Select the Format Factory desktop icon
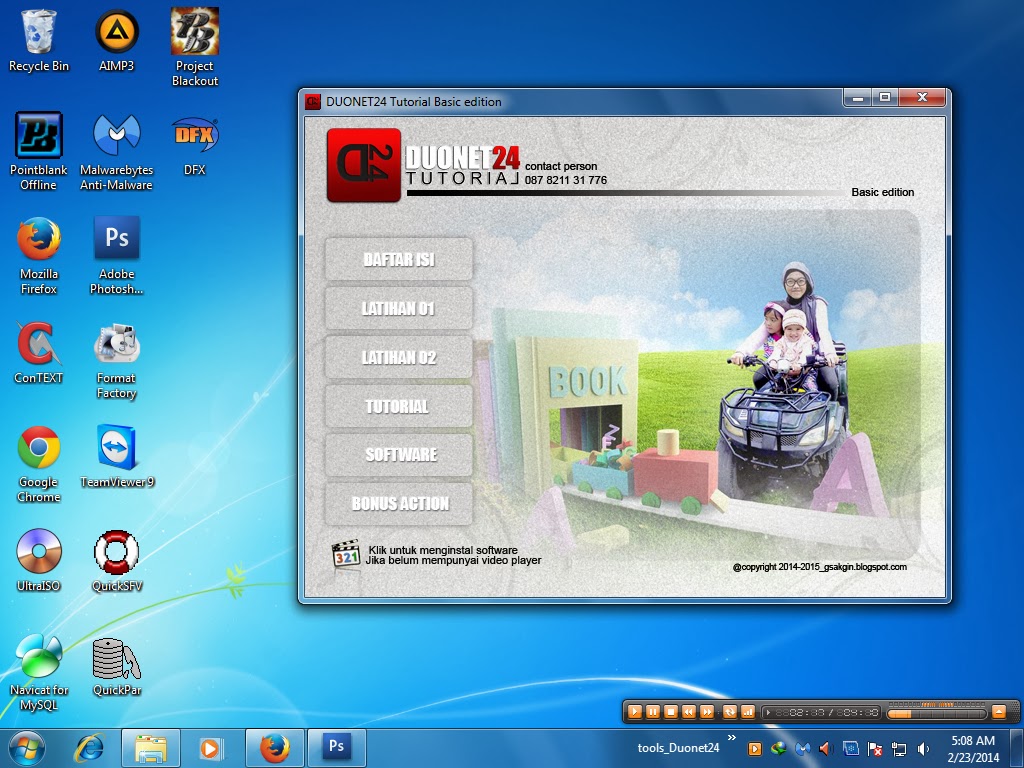 [x=116, y=360]
